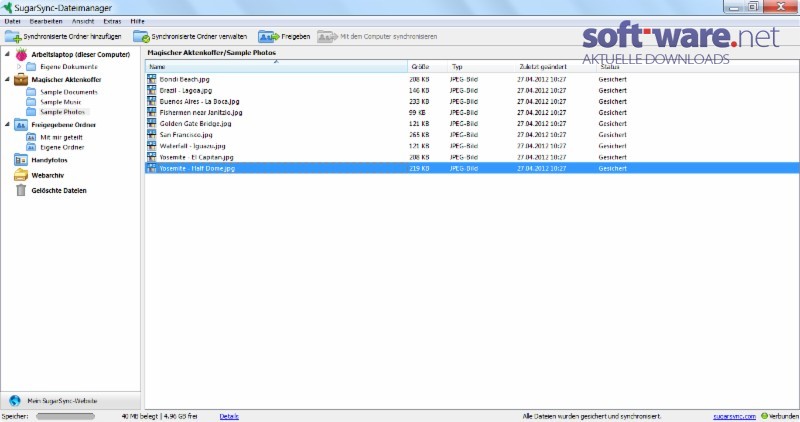
Task: Click the green Verbunden status icon
Action: pos(764,416)
